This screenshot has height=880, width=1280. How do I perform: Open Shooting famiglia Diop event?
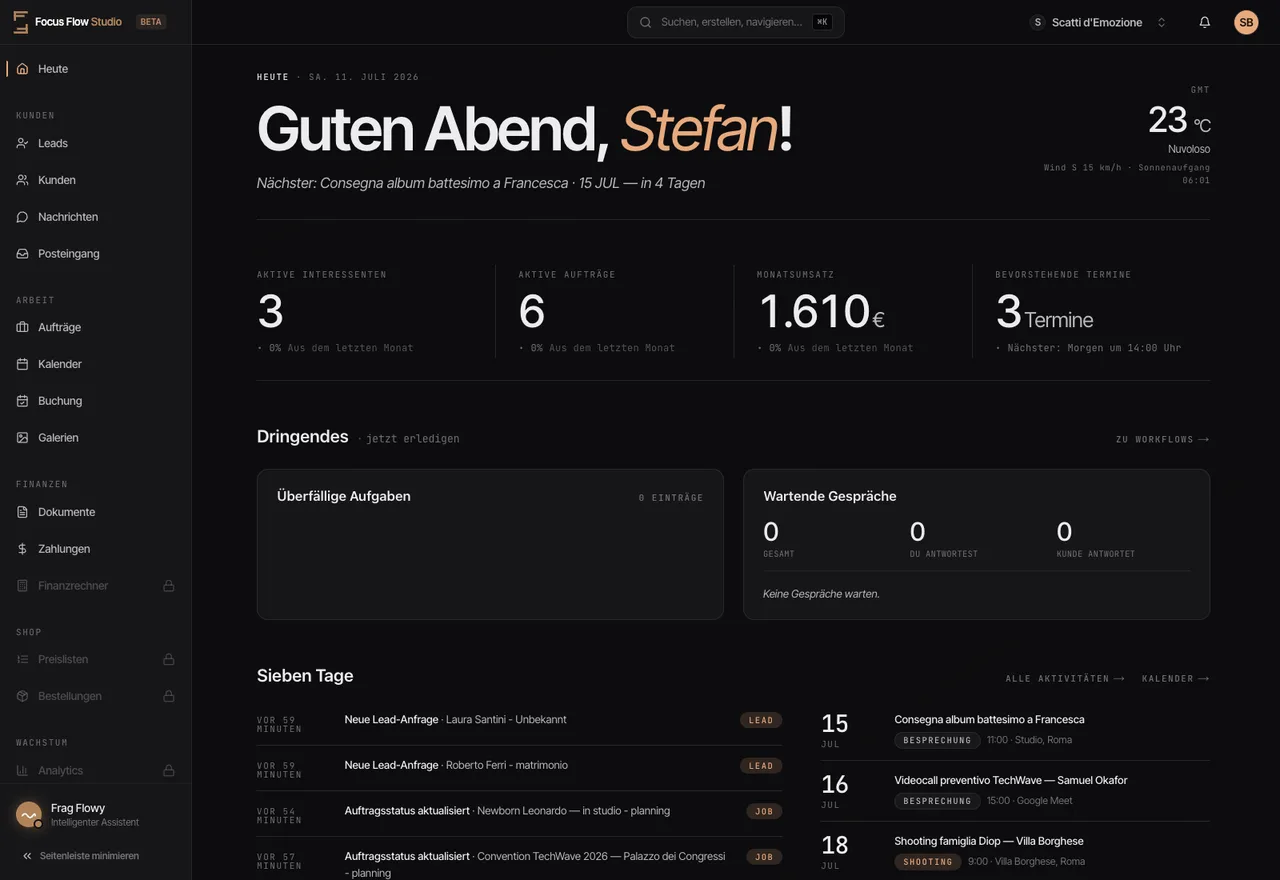[x=1015, y=852]
